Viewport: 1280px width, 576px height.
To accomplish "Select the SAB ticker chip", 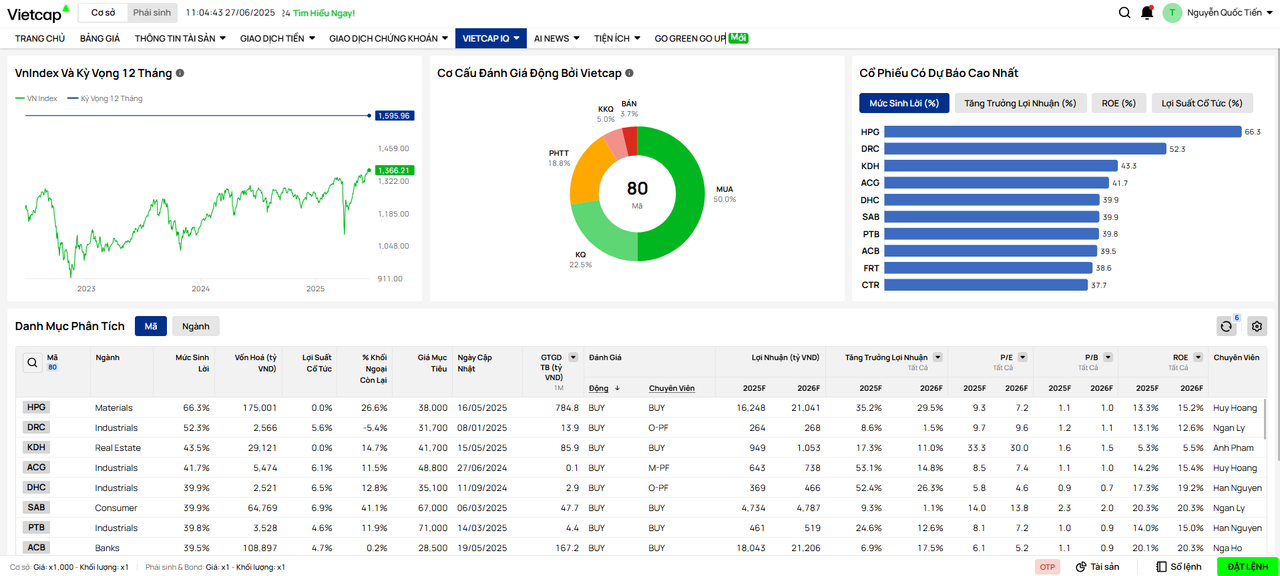I will point(36,508).
